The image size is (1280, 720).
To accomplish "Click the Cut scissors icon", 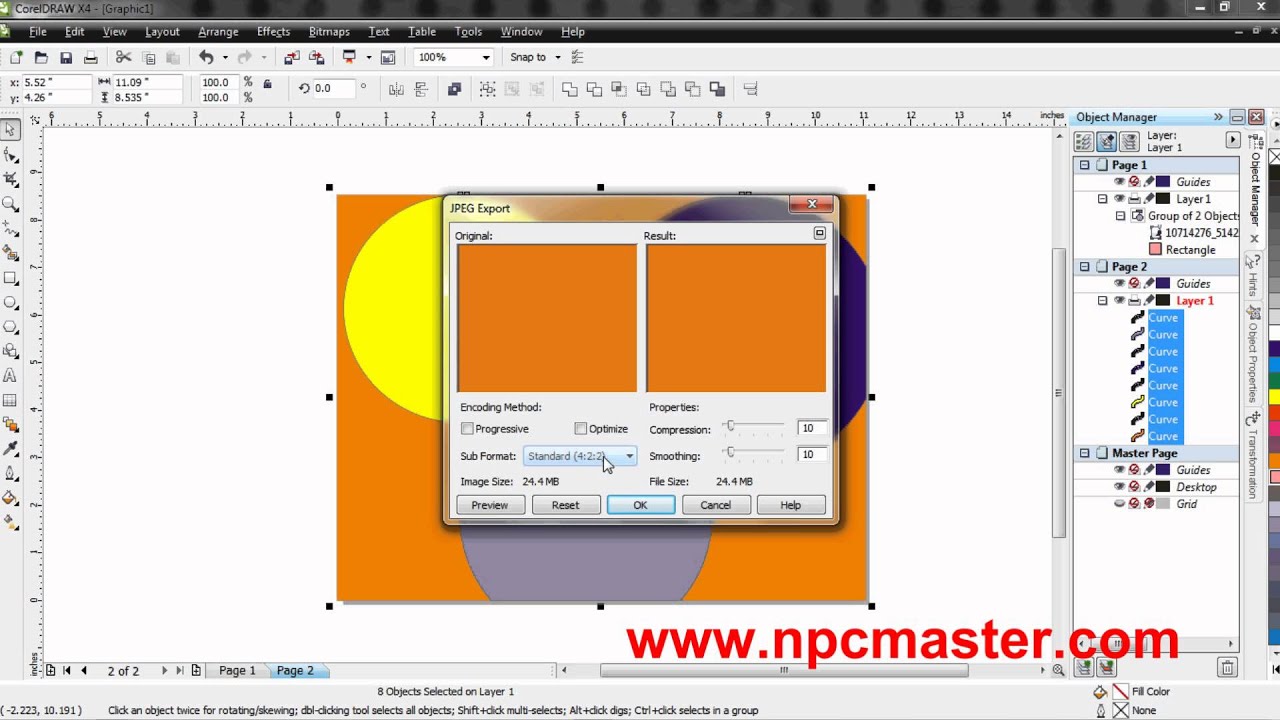I will point(123,57).
